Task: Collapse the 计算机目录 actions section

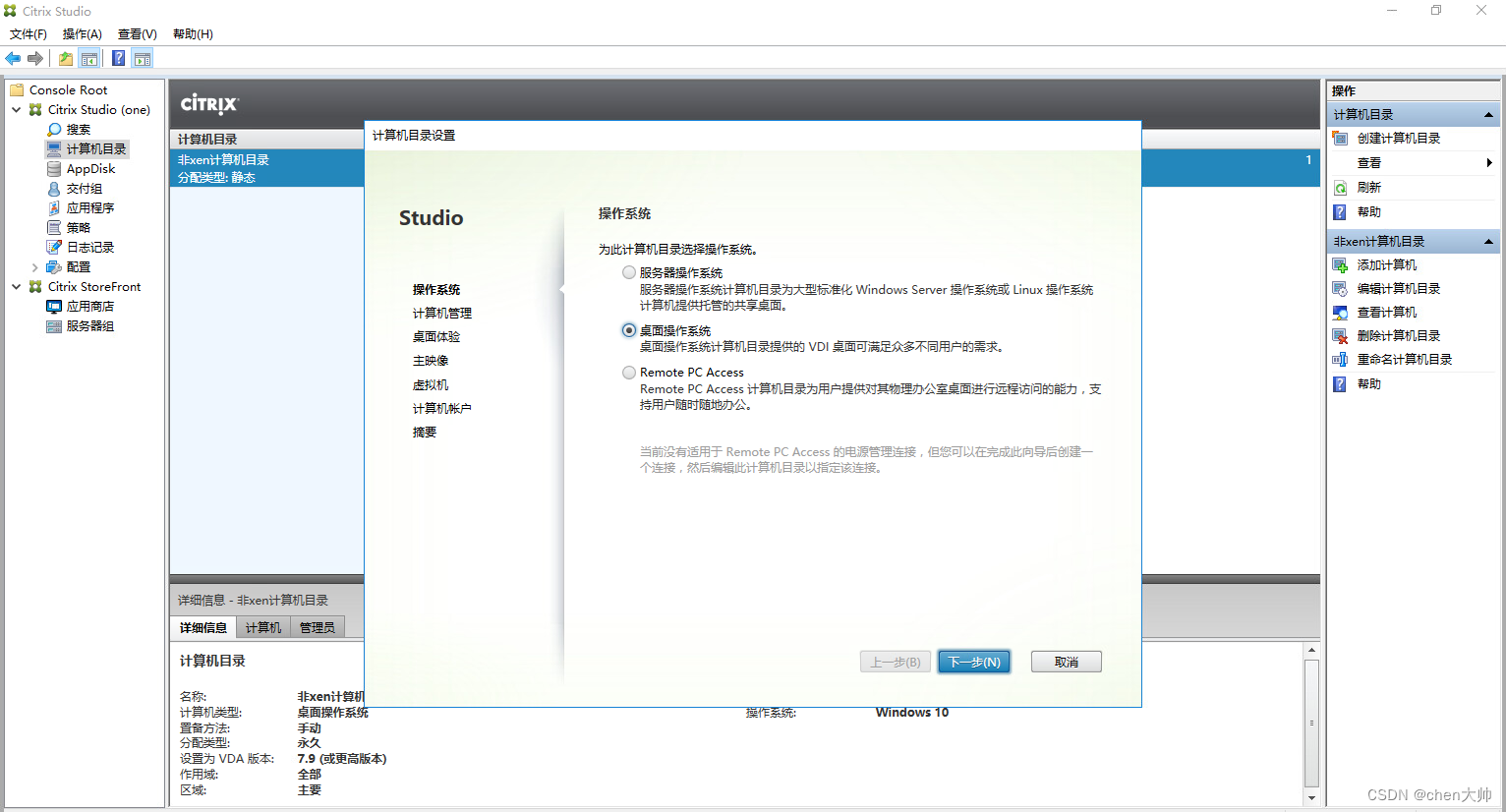Action: (x=1488, y=115)
